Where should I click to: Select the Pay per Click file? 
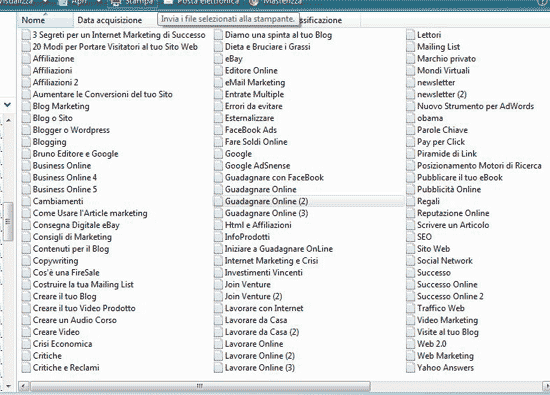tap(441, 142)
